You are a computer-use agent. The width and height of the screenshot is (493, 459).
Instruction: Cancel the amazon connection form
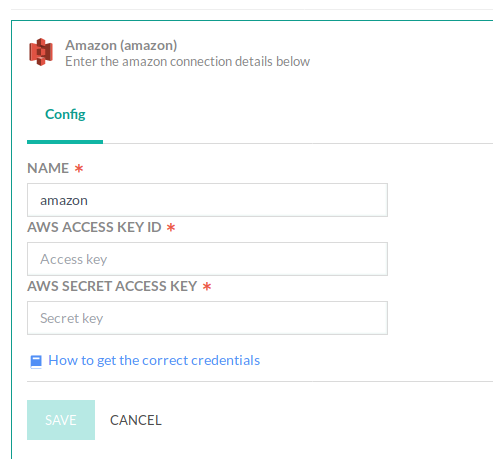coord(136,420)
